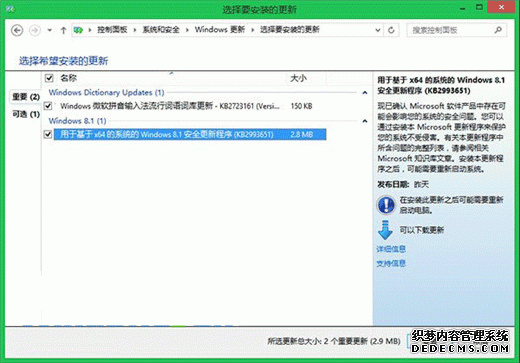Navigate to Windows 更新 breadcrumb
This screenshot has width=520, height=363.
pyautogui.click(x=220, y=30)
